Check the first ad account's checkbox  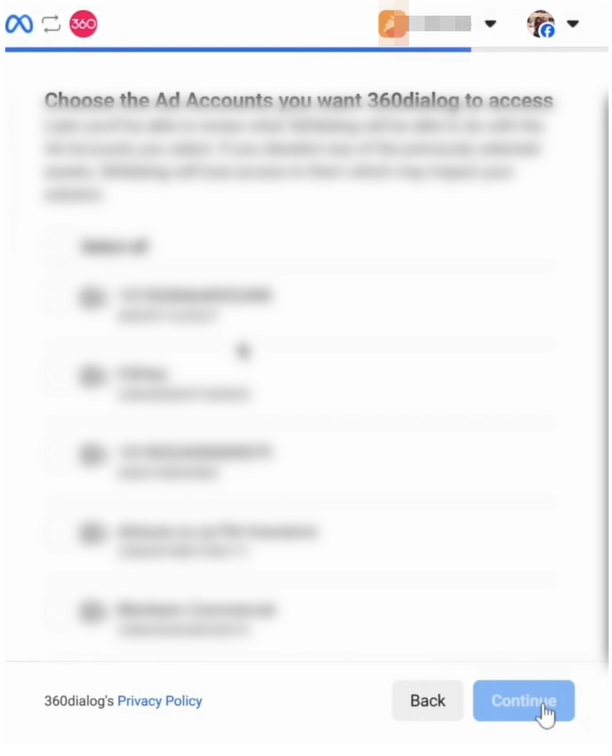(57, 297)
